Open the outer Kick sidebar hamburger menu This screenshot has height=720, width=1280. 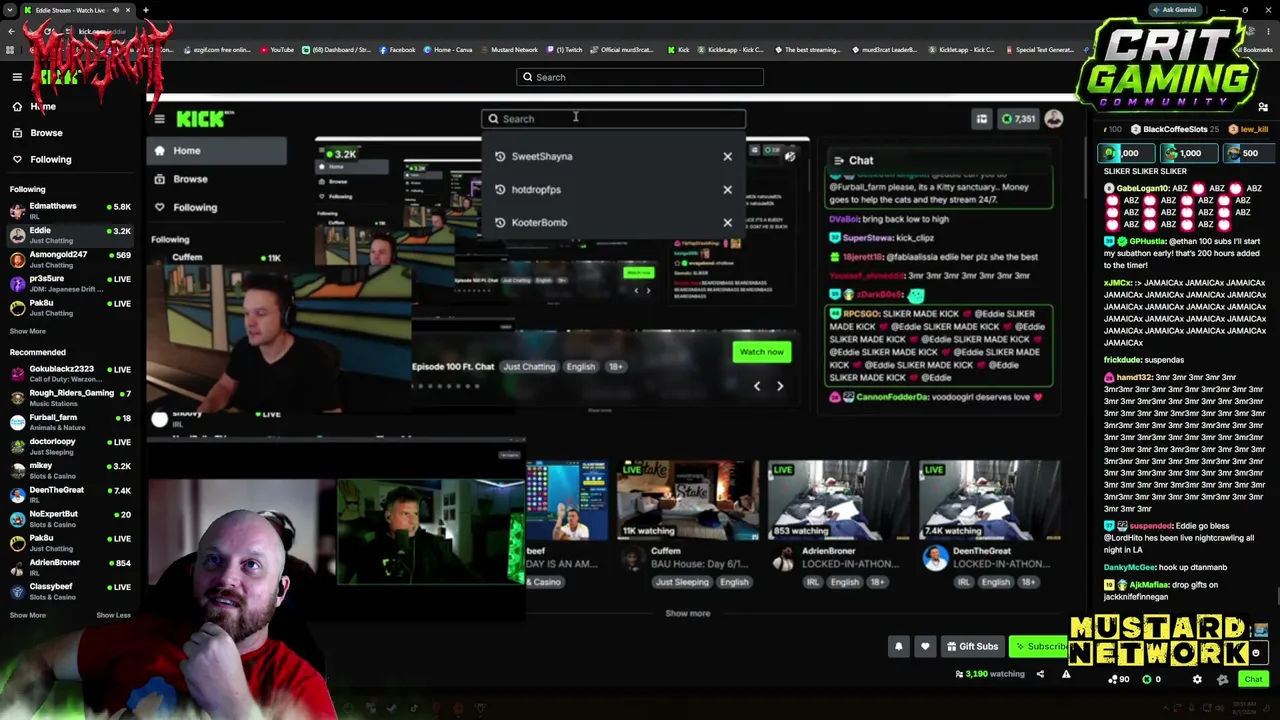[x=17, y=77]
